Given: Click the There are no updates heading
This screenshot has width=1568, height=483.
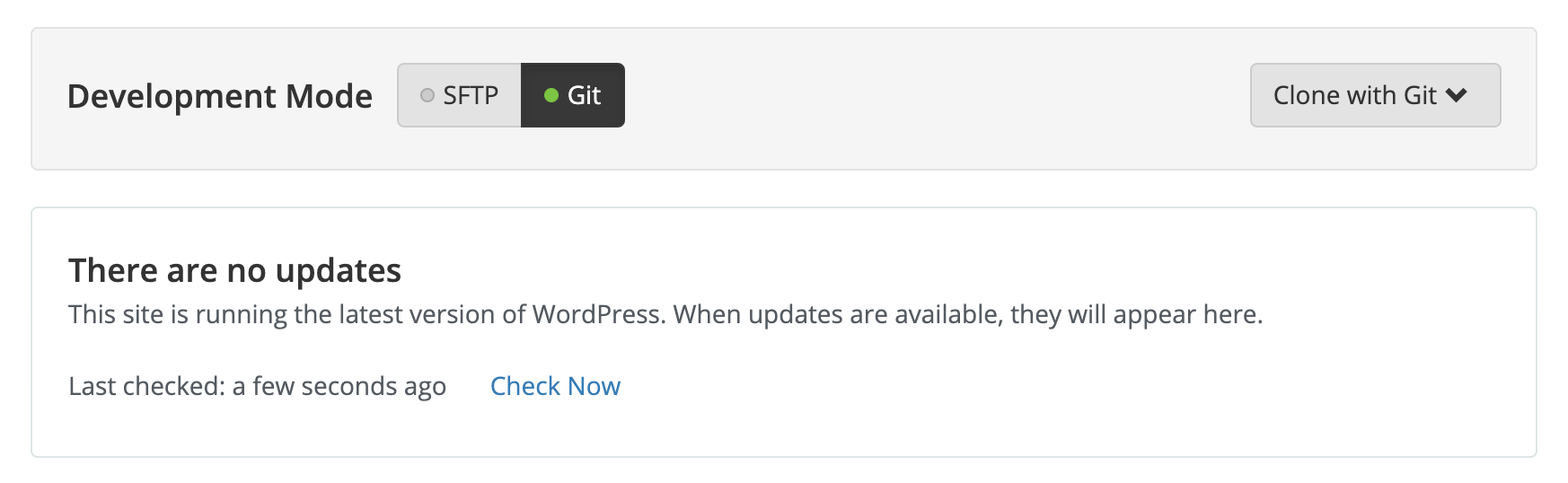Looking at the screenshot, I should coord(235,270).
